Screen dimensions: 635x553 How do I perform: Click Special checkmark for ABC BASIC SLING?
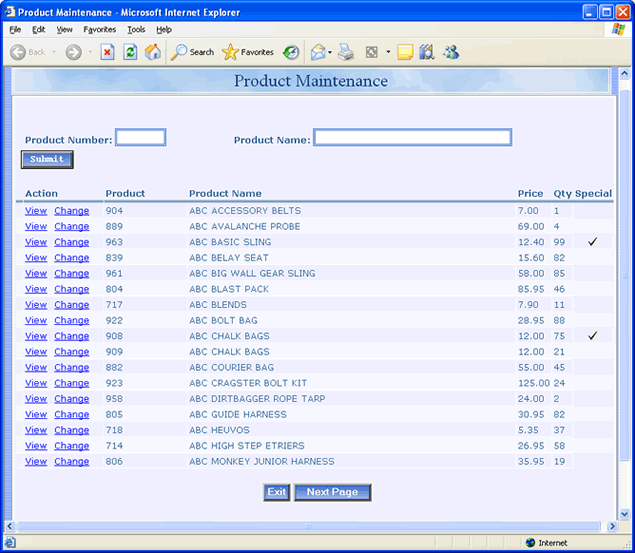(x=592, y=242)
